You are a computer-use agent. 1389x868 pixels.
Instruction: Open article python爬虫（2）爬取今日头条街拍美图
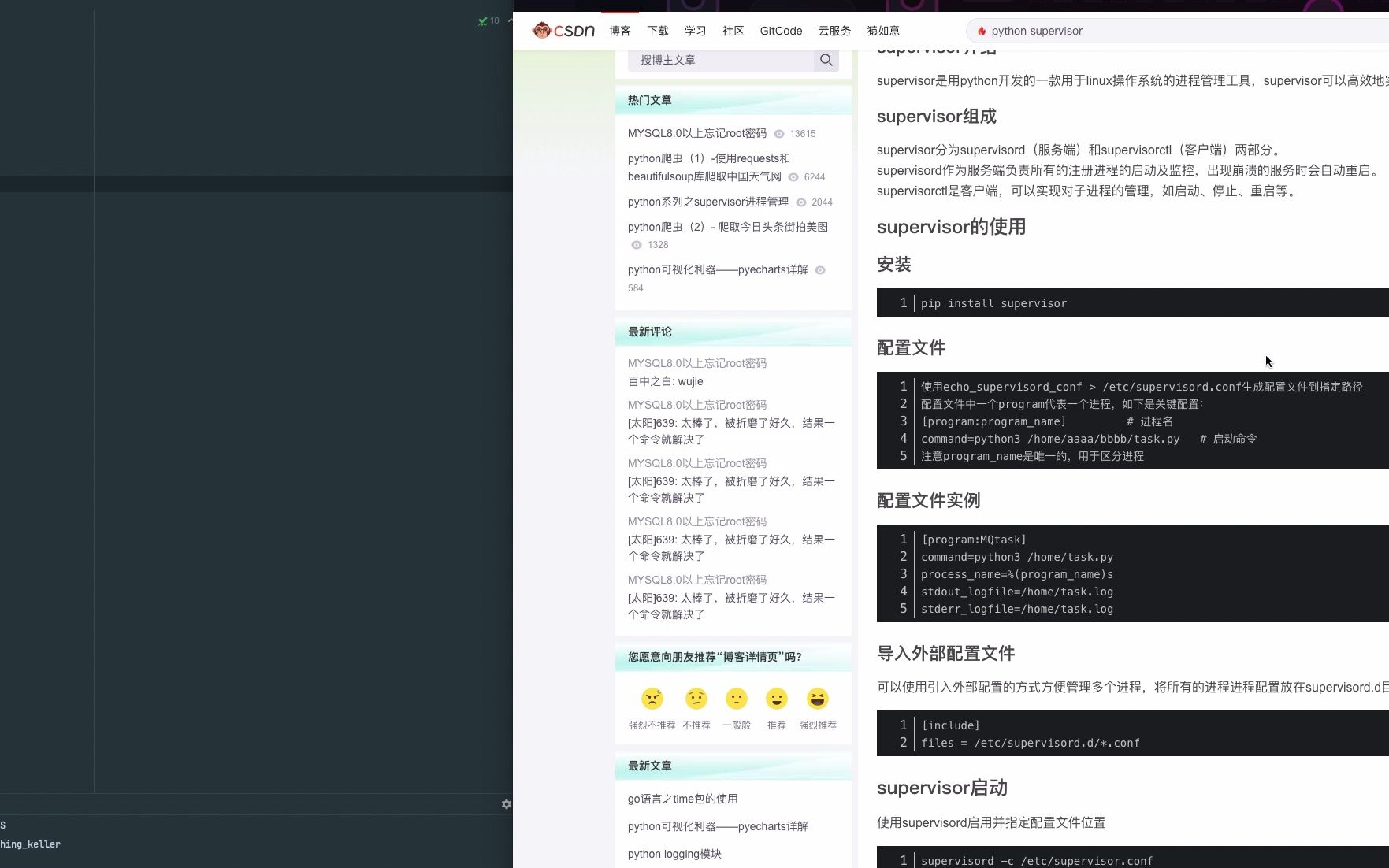click(728, 227)
